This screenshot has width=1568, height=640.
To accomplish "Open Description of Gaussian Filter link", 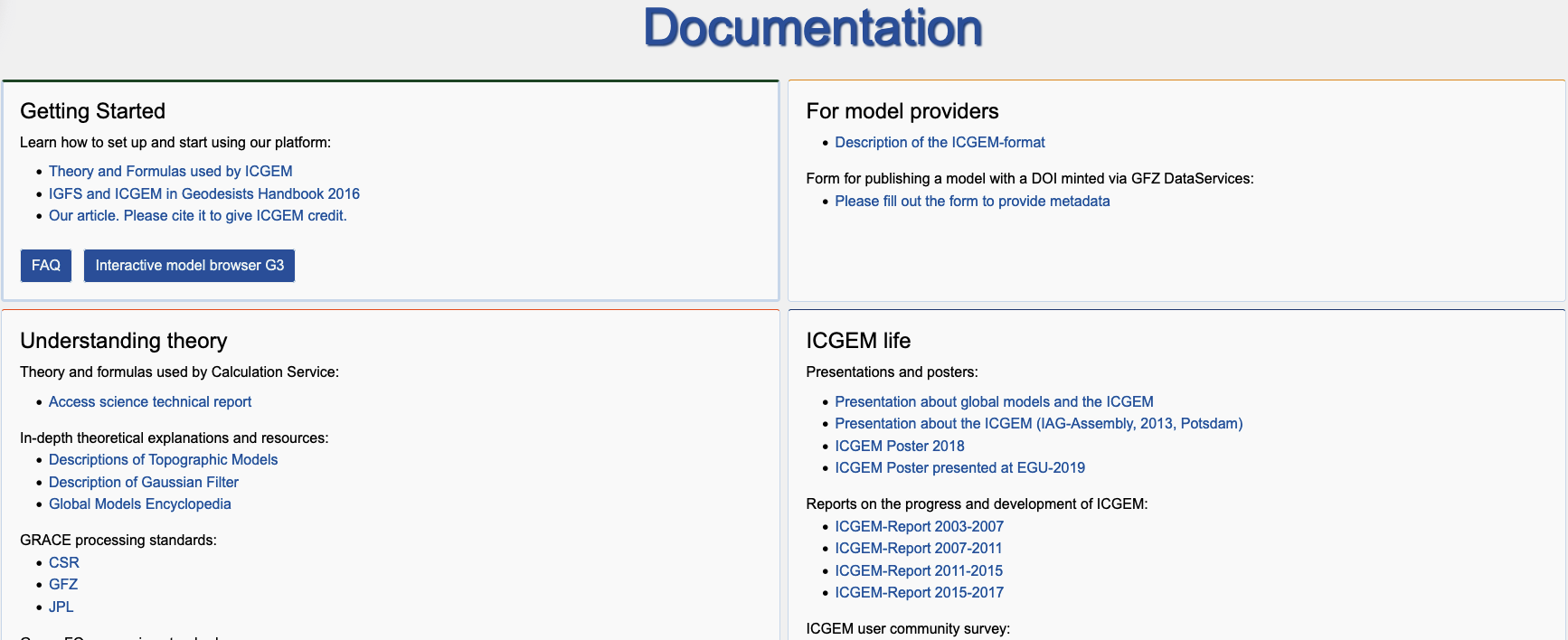I will tap(144, 483).
